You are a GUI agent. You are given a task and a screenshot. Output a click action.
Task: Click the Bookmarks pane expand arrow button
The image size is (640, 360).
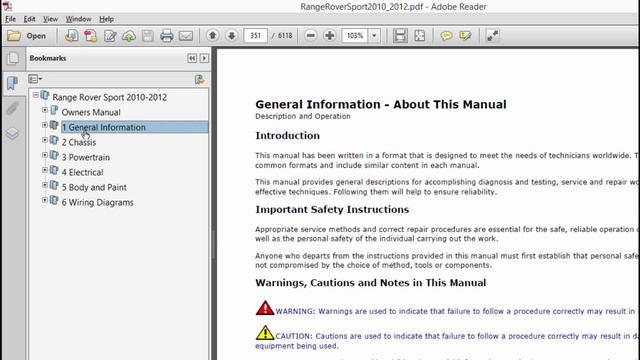204,58
